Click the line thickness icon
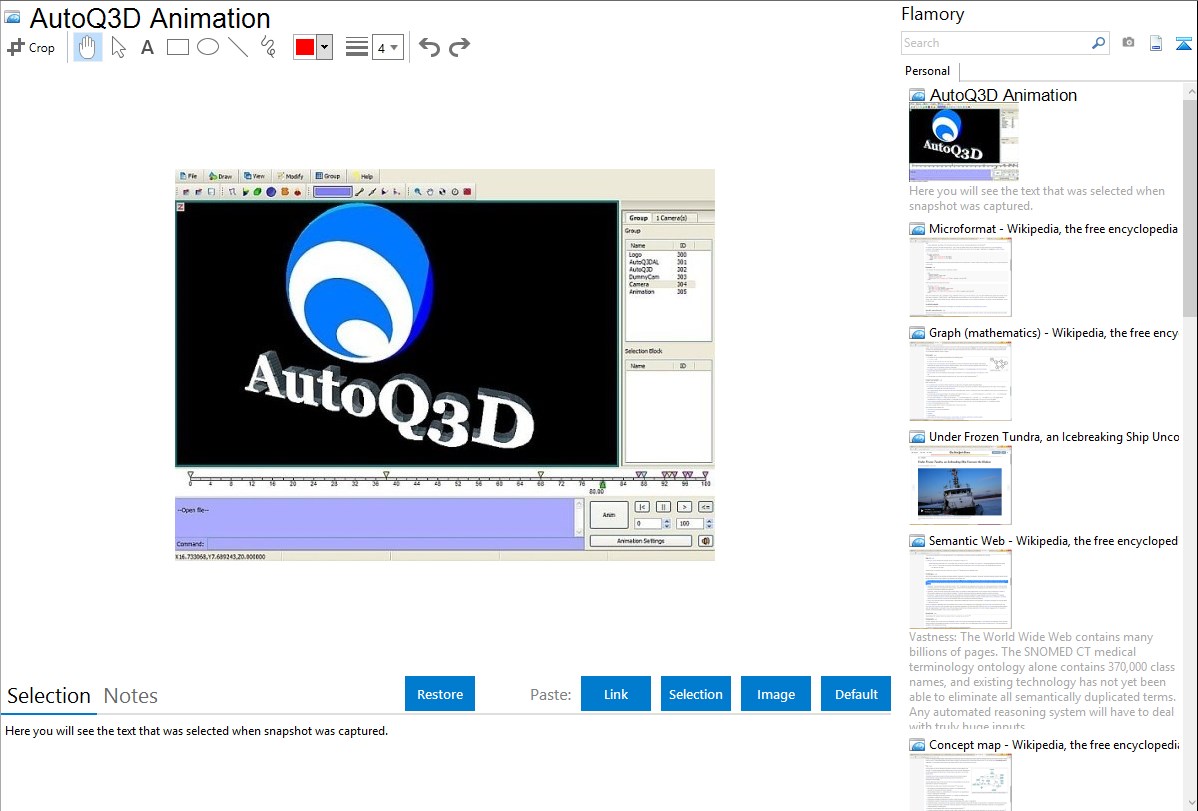Screen dimensions: 1198x811 [x=357, y=47]
